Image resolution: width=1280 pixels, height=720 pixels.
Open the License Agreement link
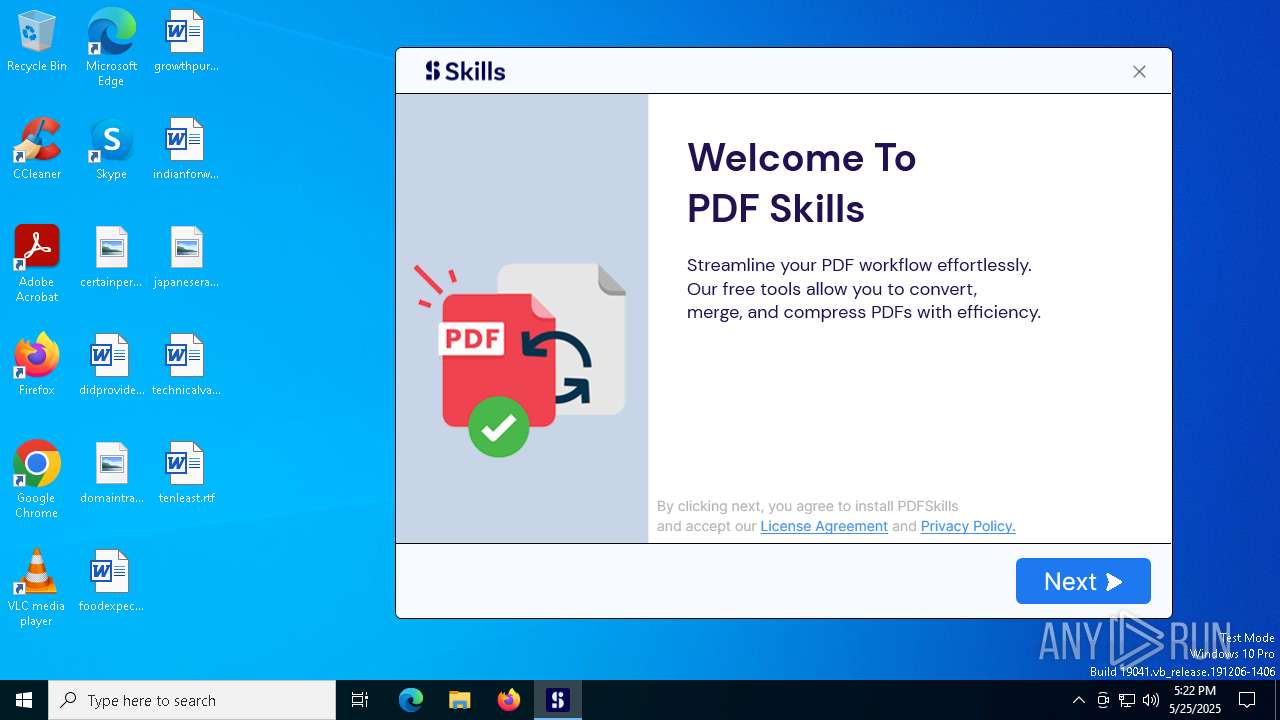[824, 526]
